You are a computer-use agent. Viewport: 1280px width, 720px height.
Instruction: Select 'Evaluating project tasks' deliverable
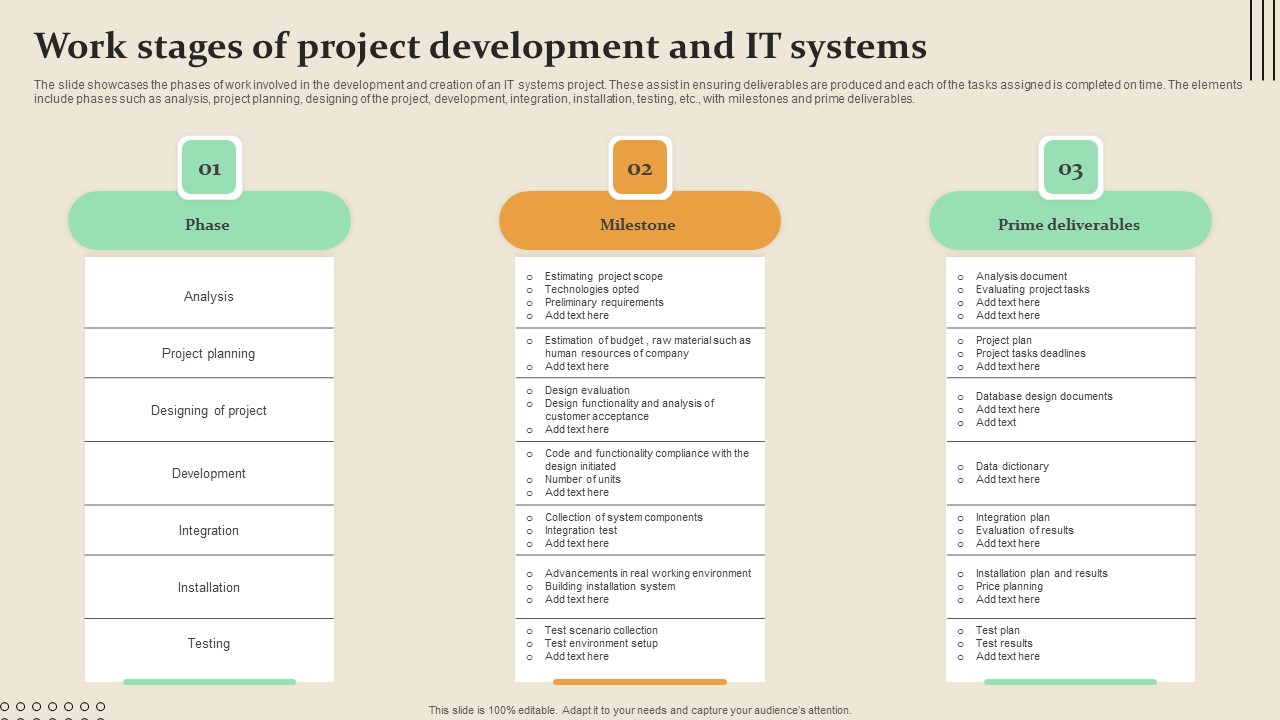(1033, 289)
